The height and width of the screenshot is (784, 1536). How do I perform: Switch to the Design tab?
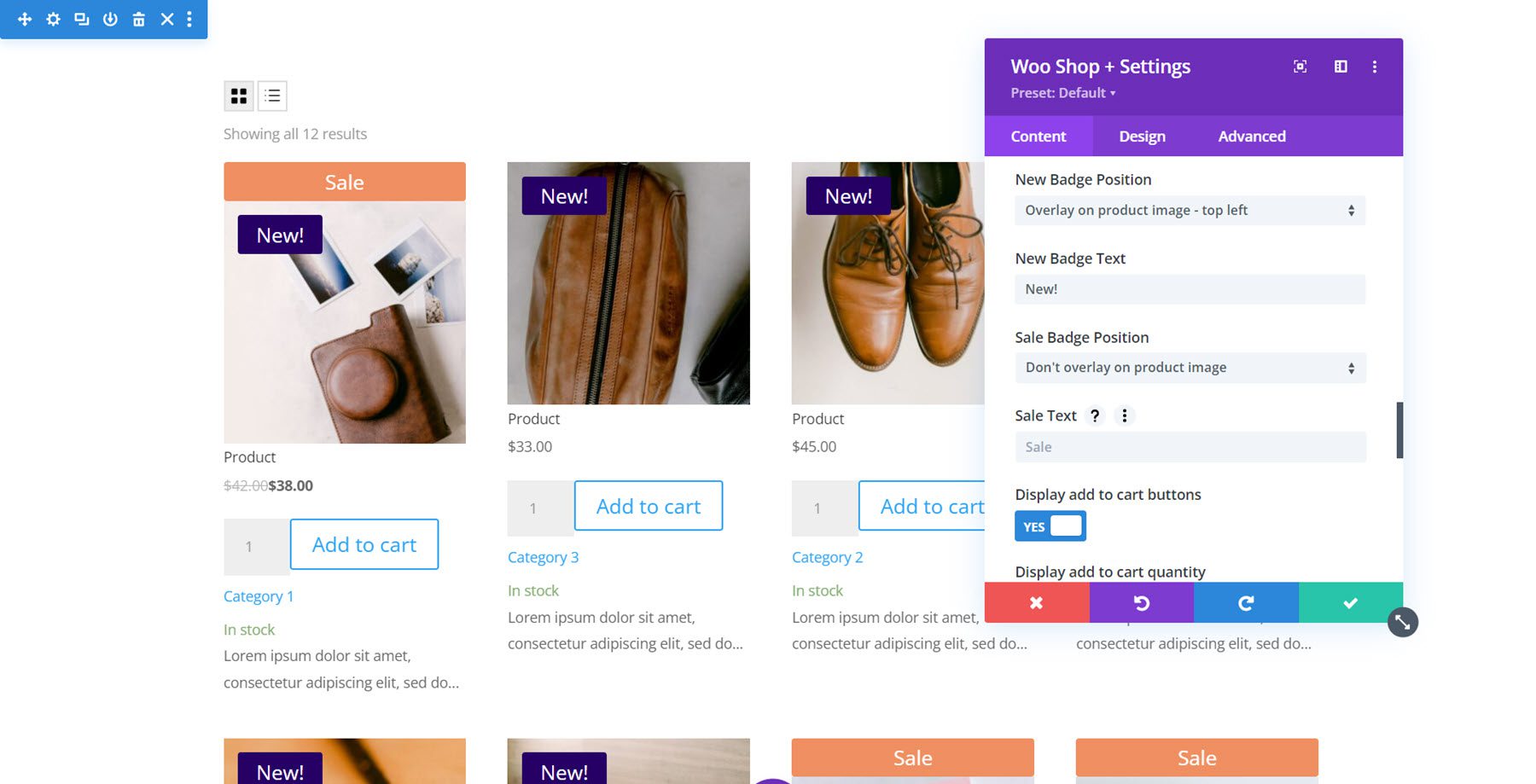pos(1141,136)
